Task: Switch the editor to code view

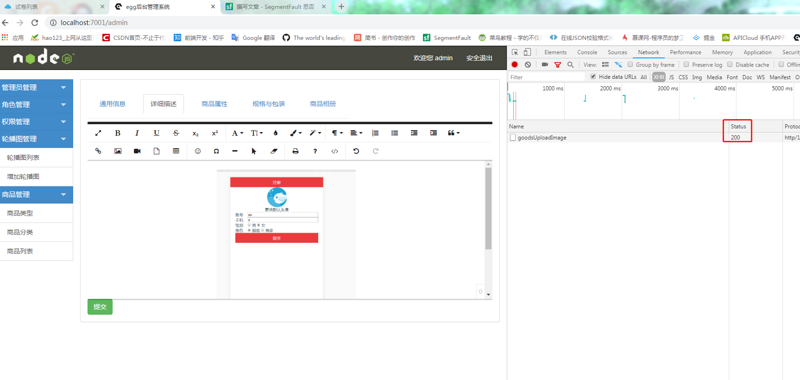Action: click(x=335, y=151)
